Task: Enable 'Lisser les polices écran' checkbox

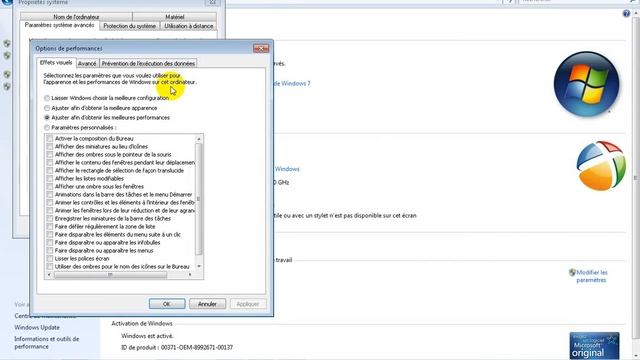Action: click(x=50, y=258)
